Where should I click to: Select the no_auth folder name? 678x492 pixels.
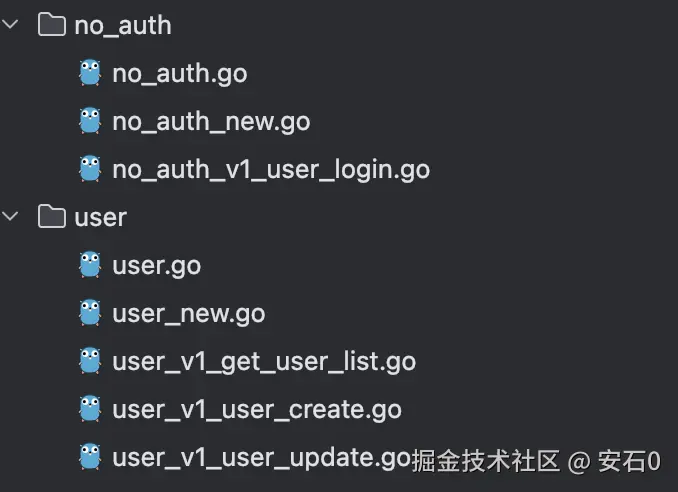coord(123,26)
